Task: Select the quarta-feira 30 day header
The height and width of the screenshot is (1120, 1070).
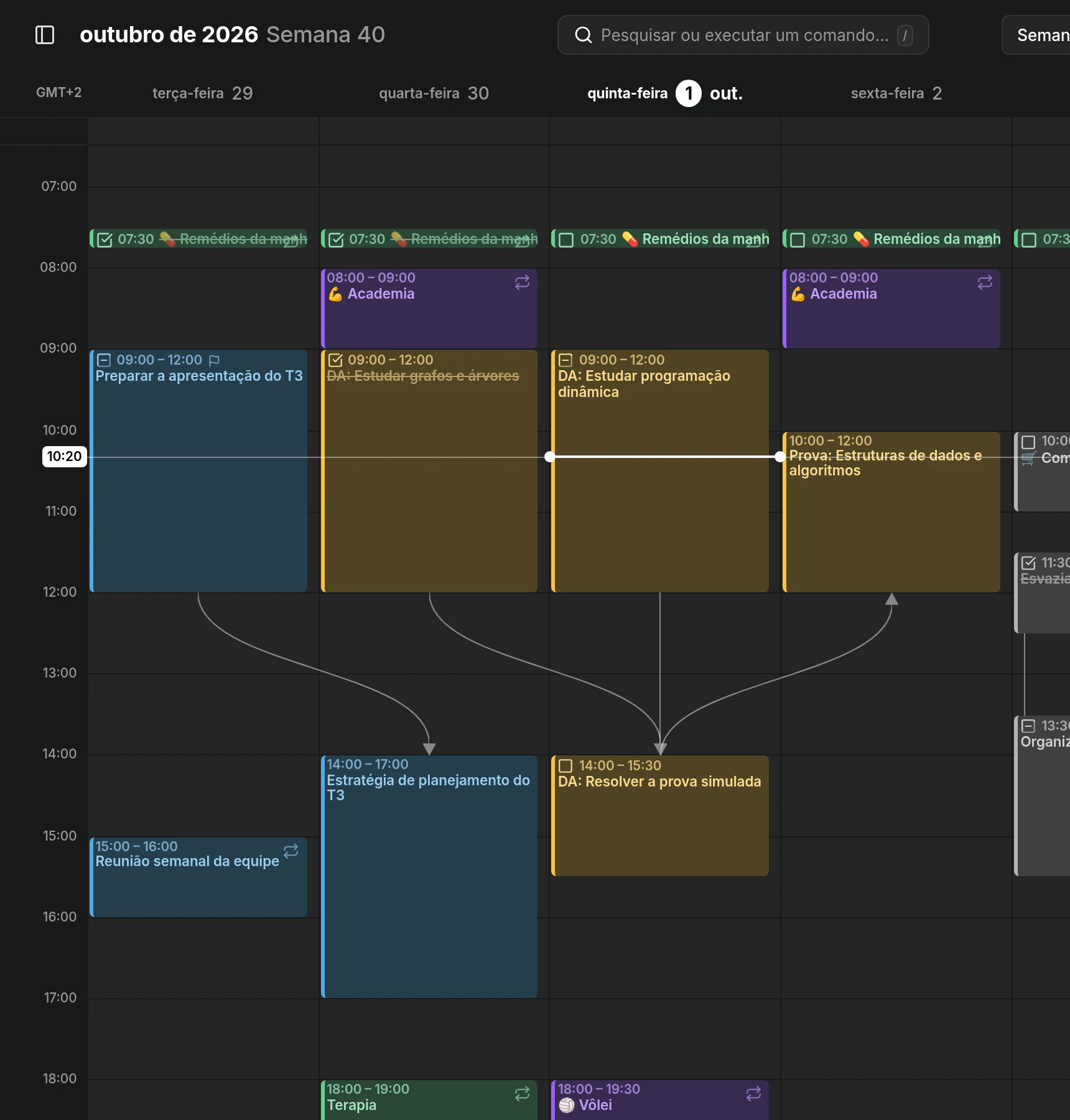Action: (434, 93)
